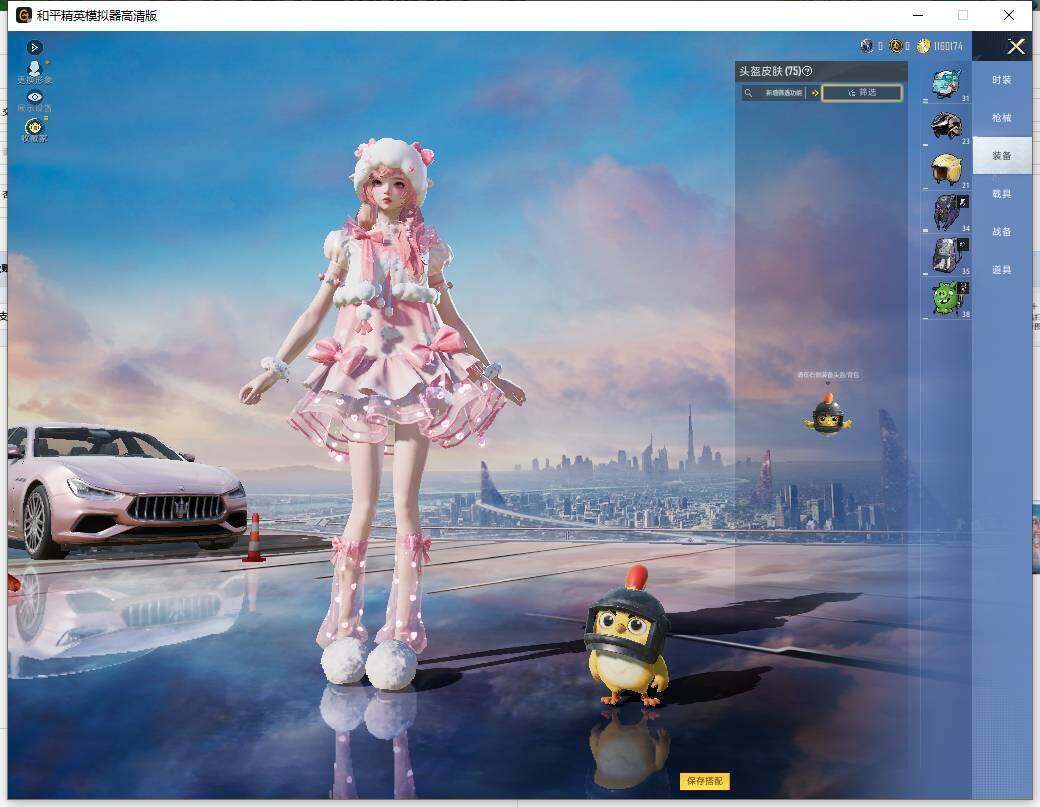Click the yellow arrow next to search field
This screenshot has height=807, width=1040.
[x=815, y=93]
